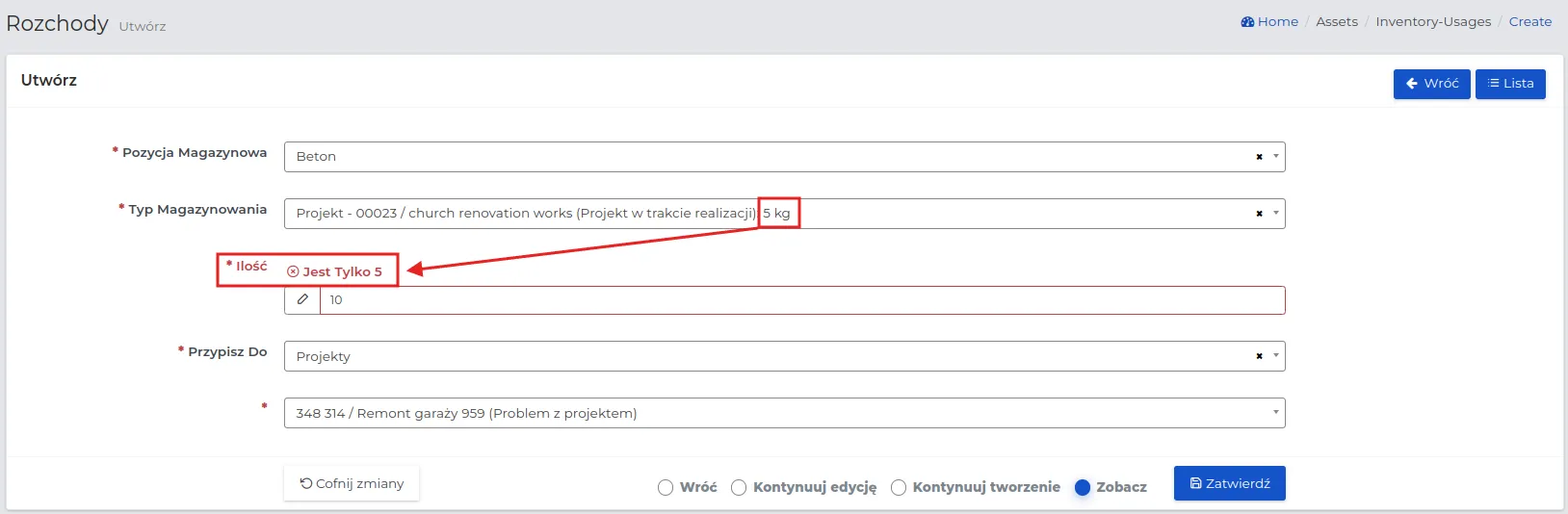Click the Home dashboard icon in breadcrumb

tap(1247, 21)
